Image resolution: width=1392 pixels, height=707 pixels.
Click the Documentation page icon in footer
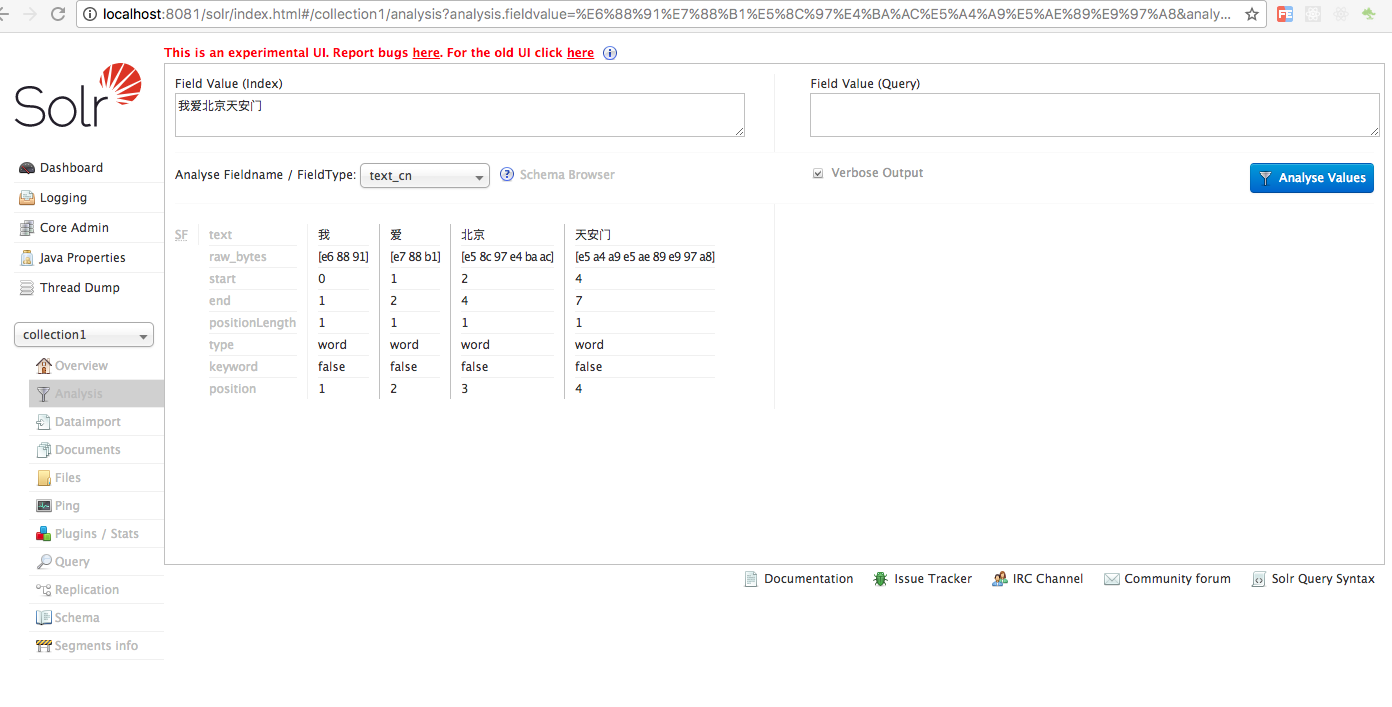(x=751, y=579)
